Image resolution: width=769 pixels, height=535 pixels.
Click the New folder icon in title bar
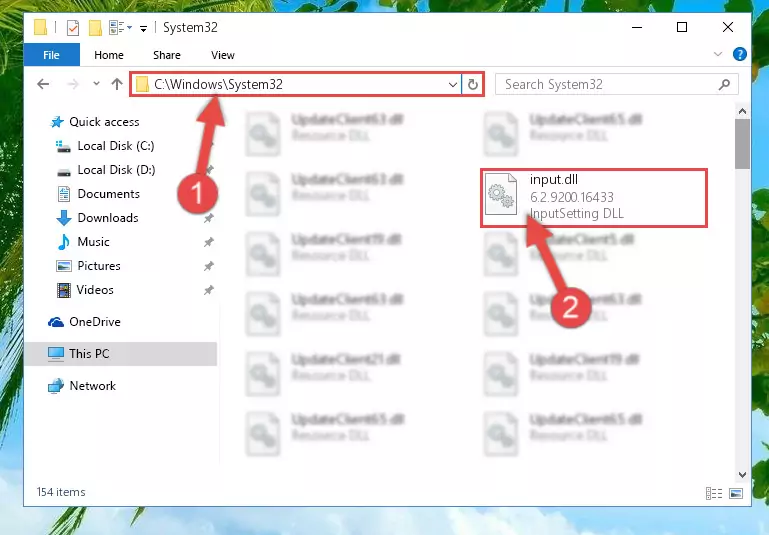click(95, 28)
